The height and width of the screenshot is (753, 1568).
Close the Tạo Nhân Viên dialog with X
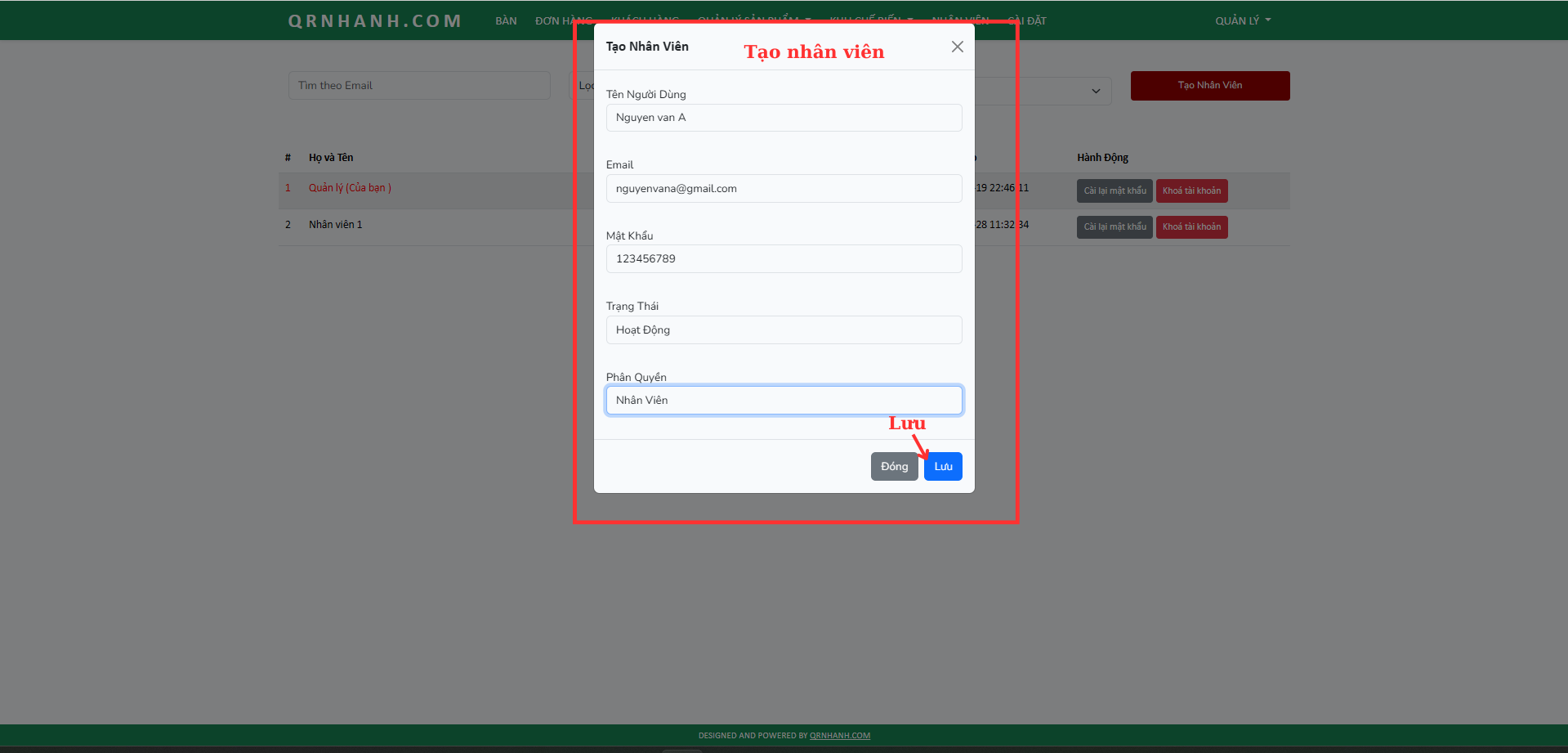(958, 47)
